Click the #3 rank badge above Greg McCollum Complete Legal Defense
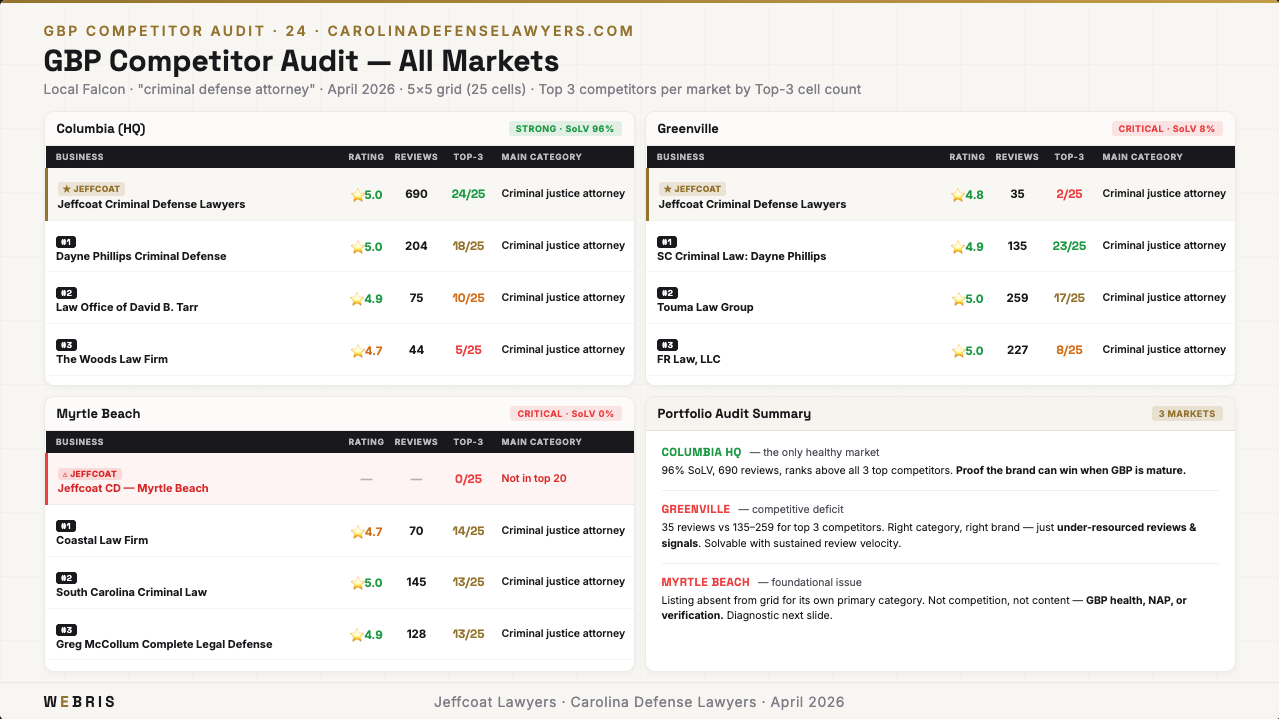 [66, 630]
